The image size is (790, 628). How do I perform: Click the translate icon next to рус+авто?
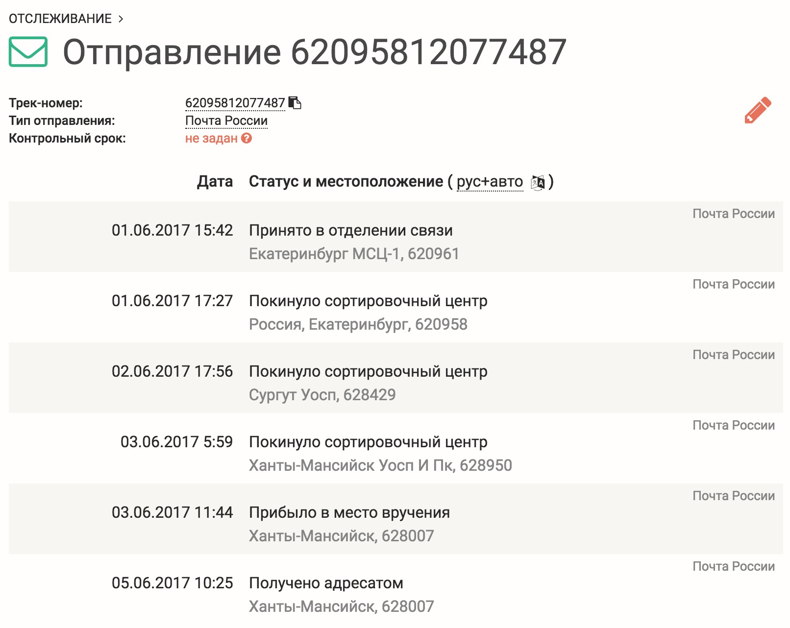pyautogui.click(x=538, y=182)
